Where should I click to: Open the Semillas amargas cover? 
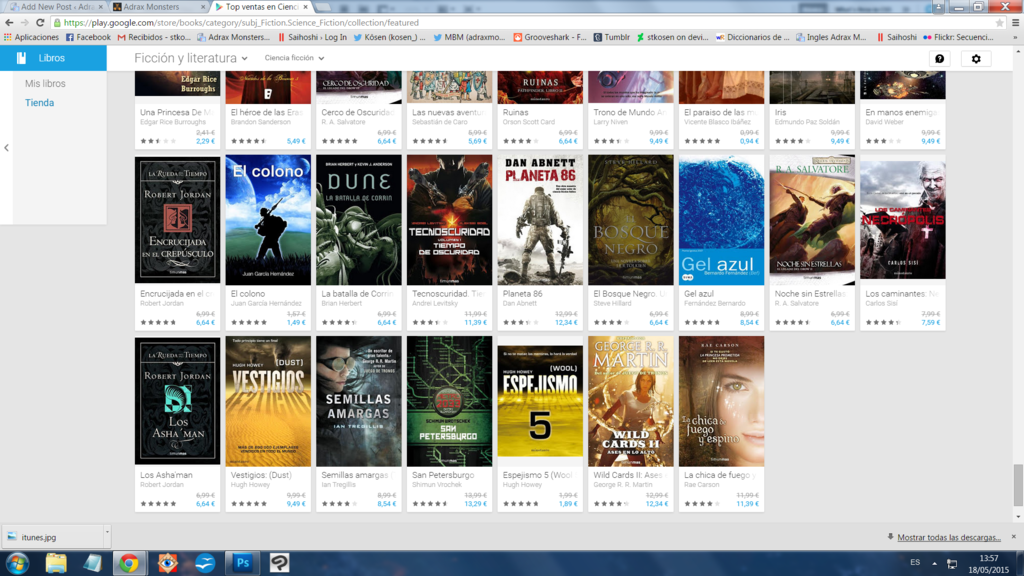pyautogui.click(x=359, y=401)
